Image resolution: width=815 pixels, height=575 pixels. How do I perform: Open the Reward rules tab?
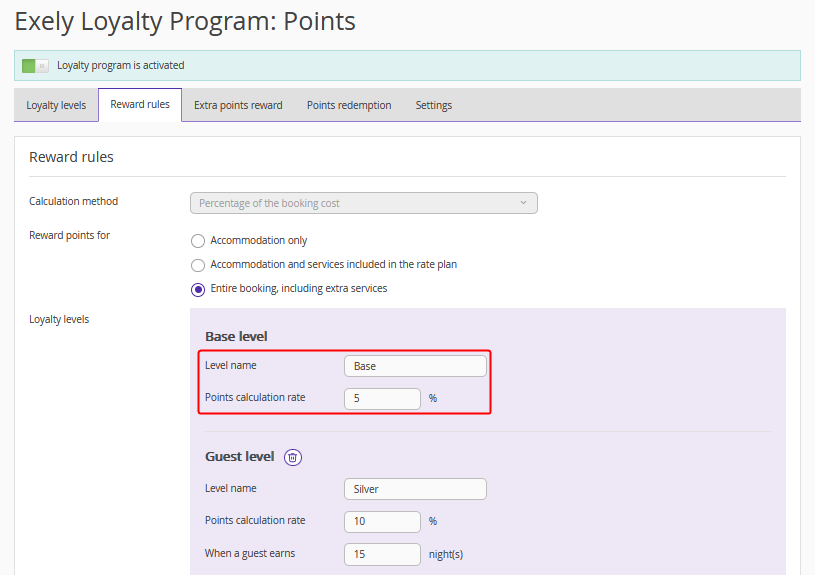coord(140,105)
